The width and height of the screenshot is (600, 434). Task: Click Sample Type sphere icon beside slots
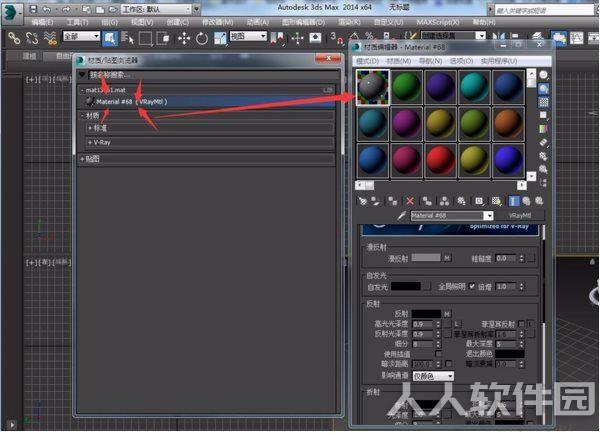(x=543, y=75)
